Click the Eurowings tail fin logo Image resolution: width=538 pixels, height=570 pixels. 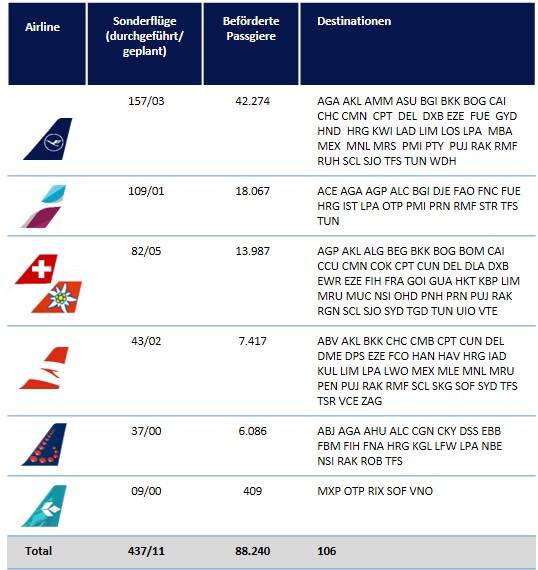pos(44,206)
